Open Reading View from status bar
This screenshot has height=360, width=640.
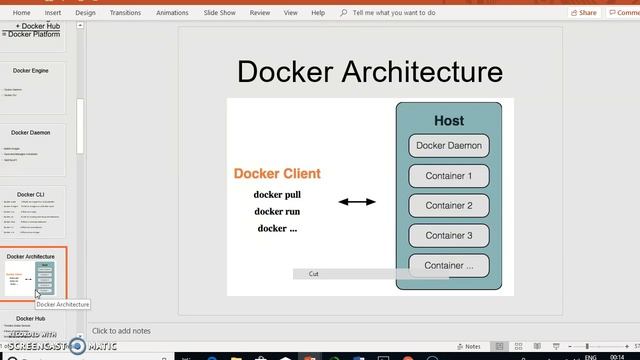537,347
